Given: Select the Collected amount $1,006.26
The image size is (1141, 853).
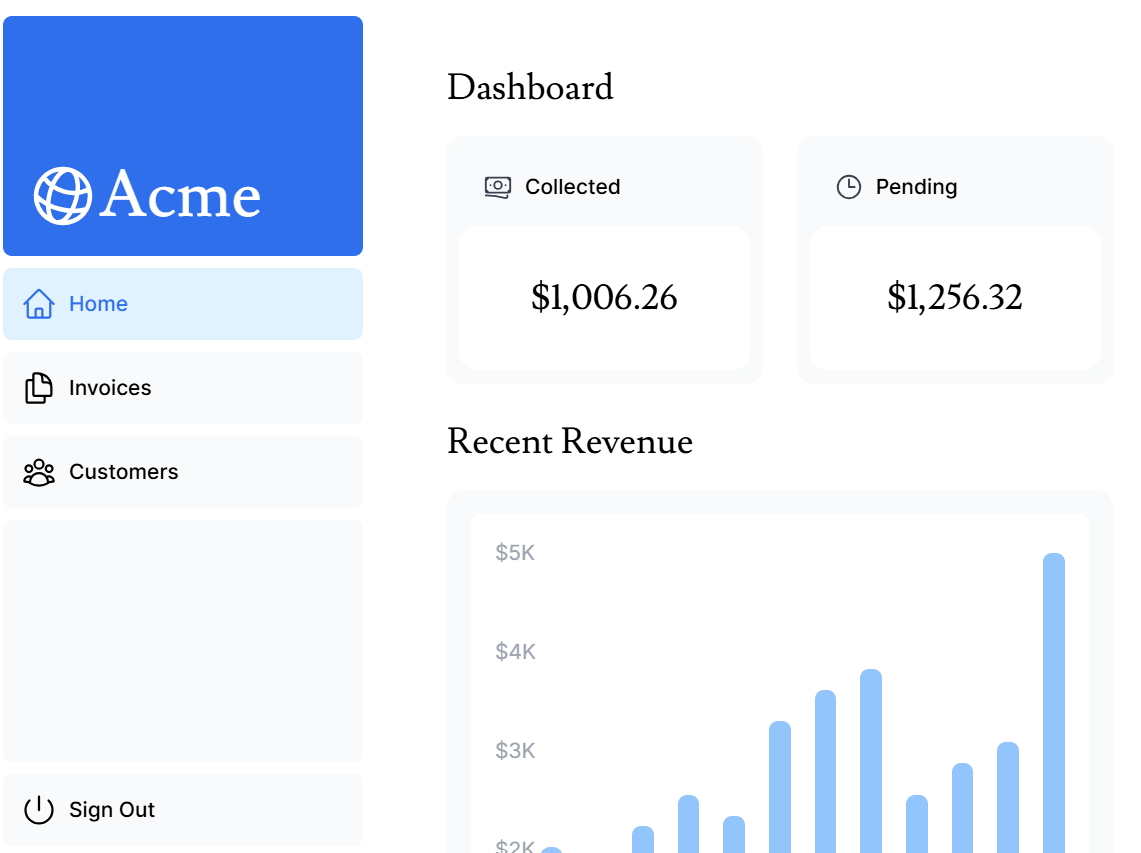Looking at the screenshot, I should coord(604,298).
